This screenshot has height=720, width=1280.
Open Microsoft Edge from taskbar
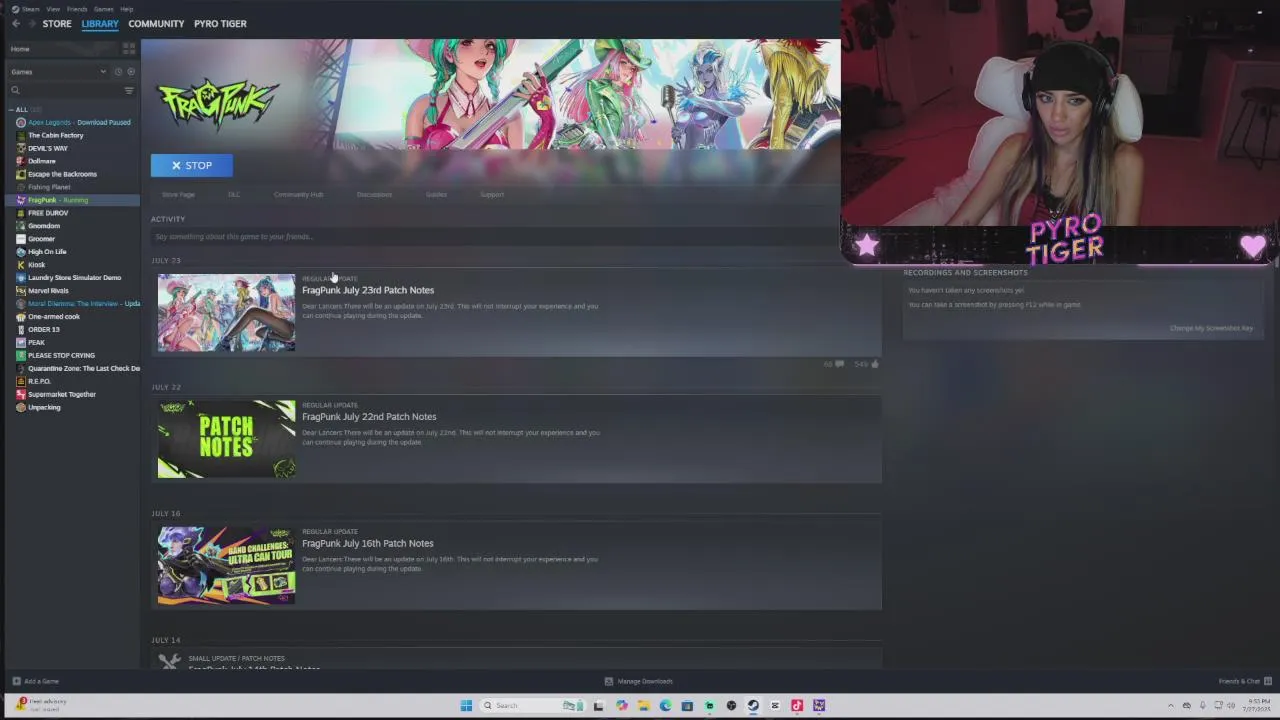click(x=665, y=706)
